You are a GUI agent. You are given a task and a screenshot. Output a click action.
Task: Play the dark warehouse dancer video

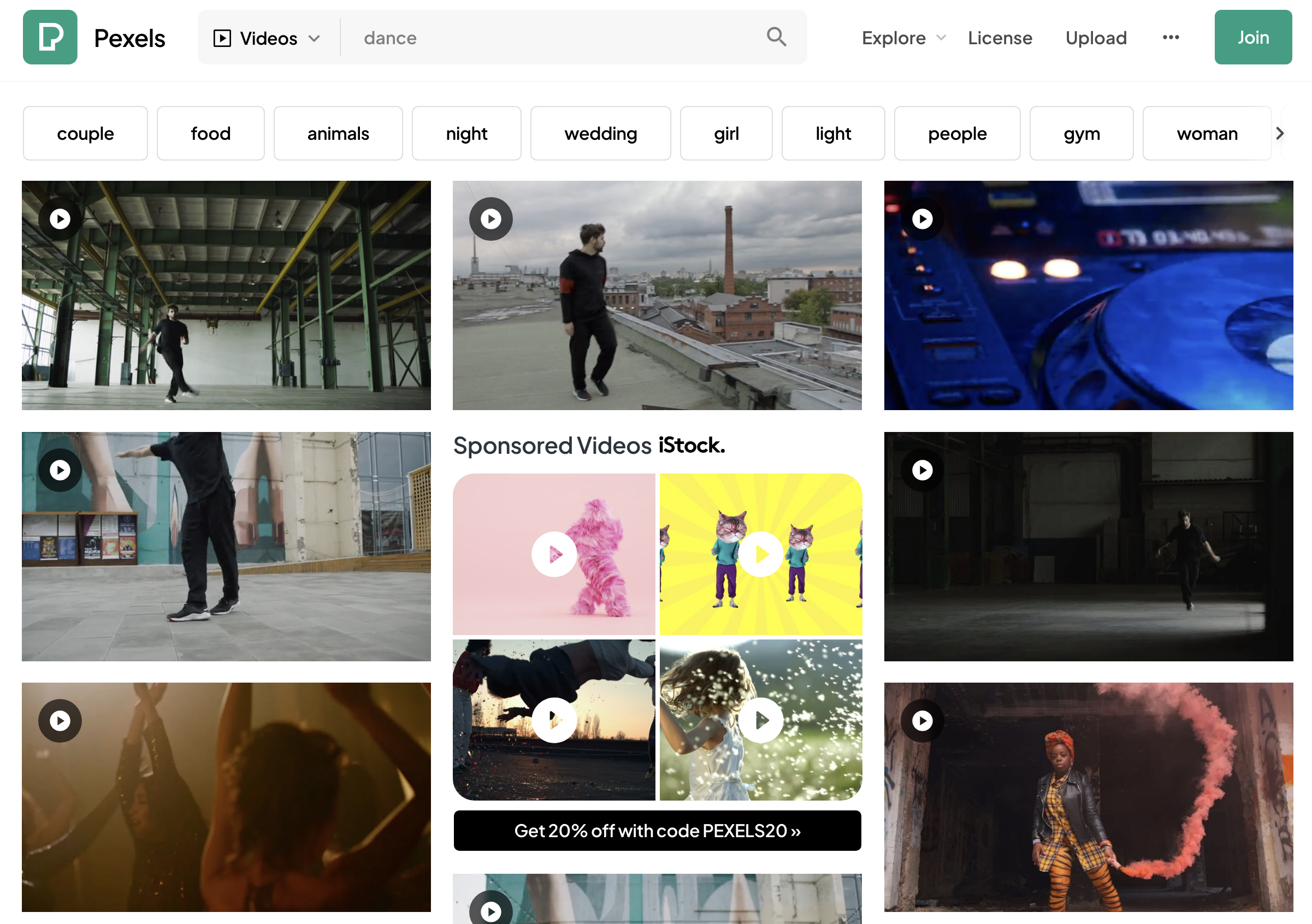pyautogui.click(x=921, y=470)
